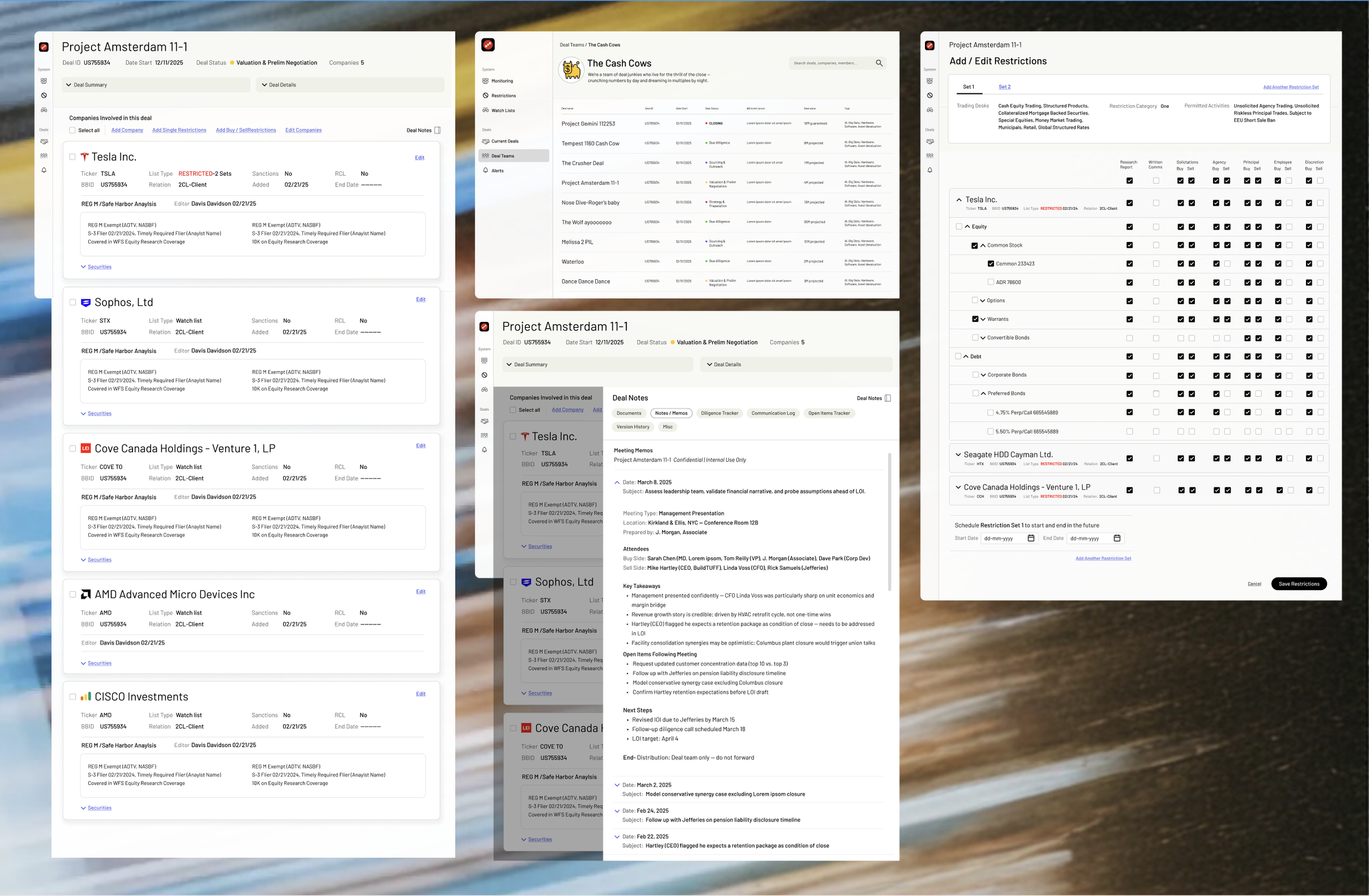Screen dimensions: 1369x896
Task: Open Watch Lists binoculars icon
Action: [x=486, y=111]
